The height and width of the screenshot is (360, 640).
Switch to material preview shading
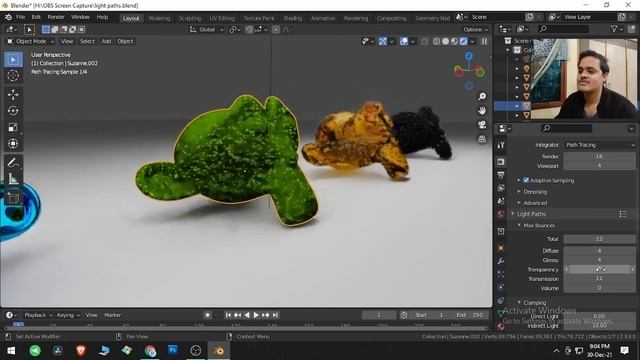455,41
